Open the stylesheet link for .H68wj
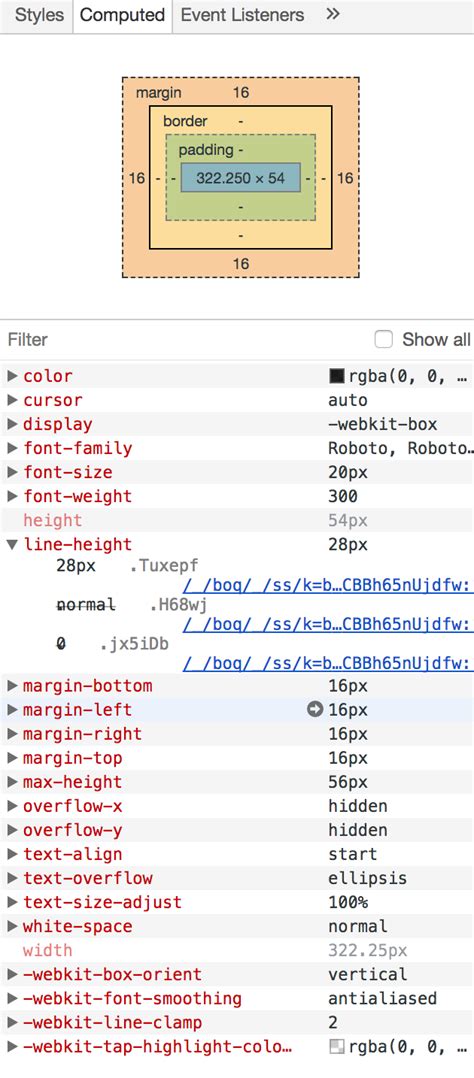This screenshot has width=474, height=1078. coord(328,624)
